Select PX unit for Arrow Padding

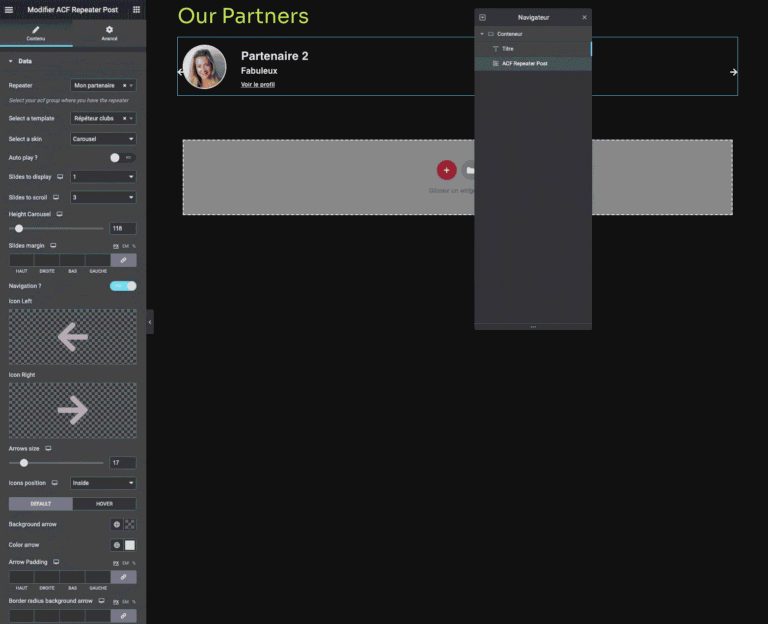pyautogui.click(x=116, y=563)
